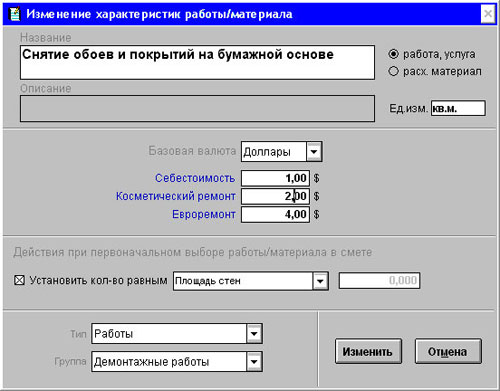Expand the 'Группа' dropdown arrow

(x=254, y=362)
